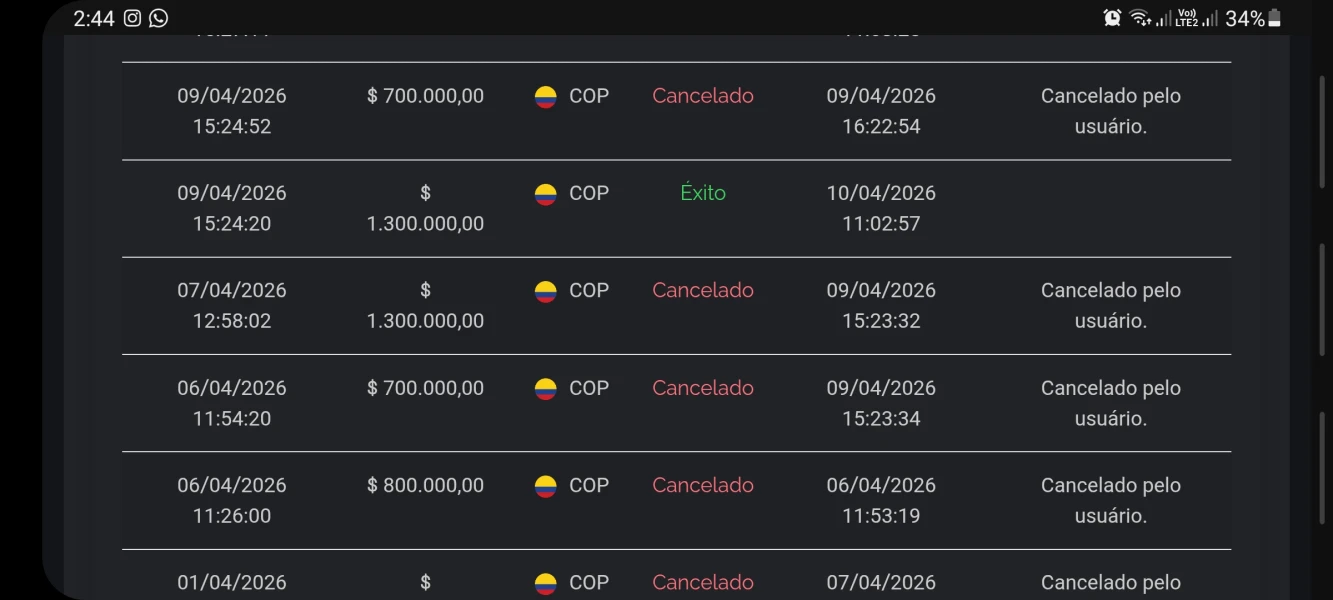Viewport: 1333px width, 600px height.
Task: Click Colombian flag in the 07/04/2026 12:58:02 row
Action: [545, 291]
